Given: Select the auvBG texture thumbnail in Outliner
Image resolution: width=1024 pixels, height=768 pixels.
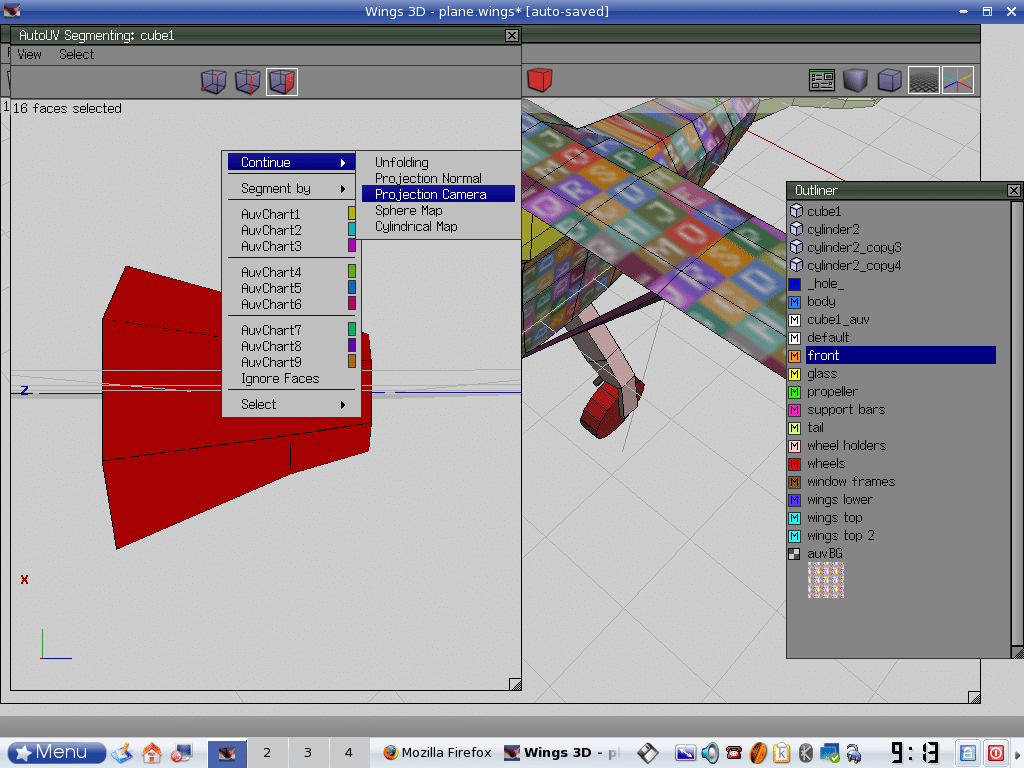Looking at the screenshot, I should [826, 580].
